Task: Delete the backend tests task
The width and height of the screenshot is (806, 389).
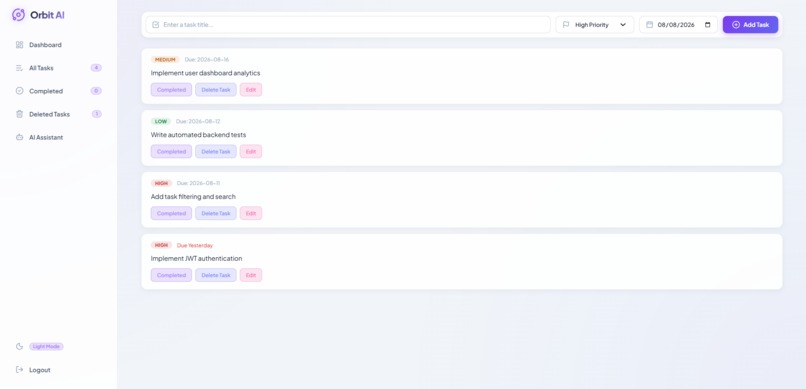Action: pyautogui.click(x=216, y=152)
